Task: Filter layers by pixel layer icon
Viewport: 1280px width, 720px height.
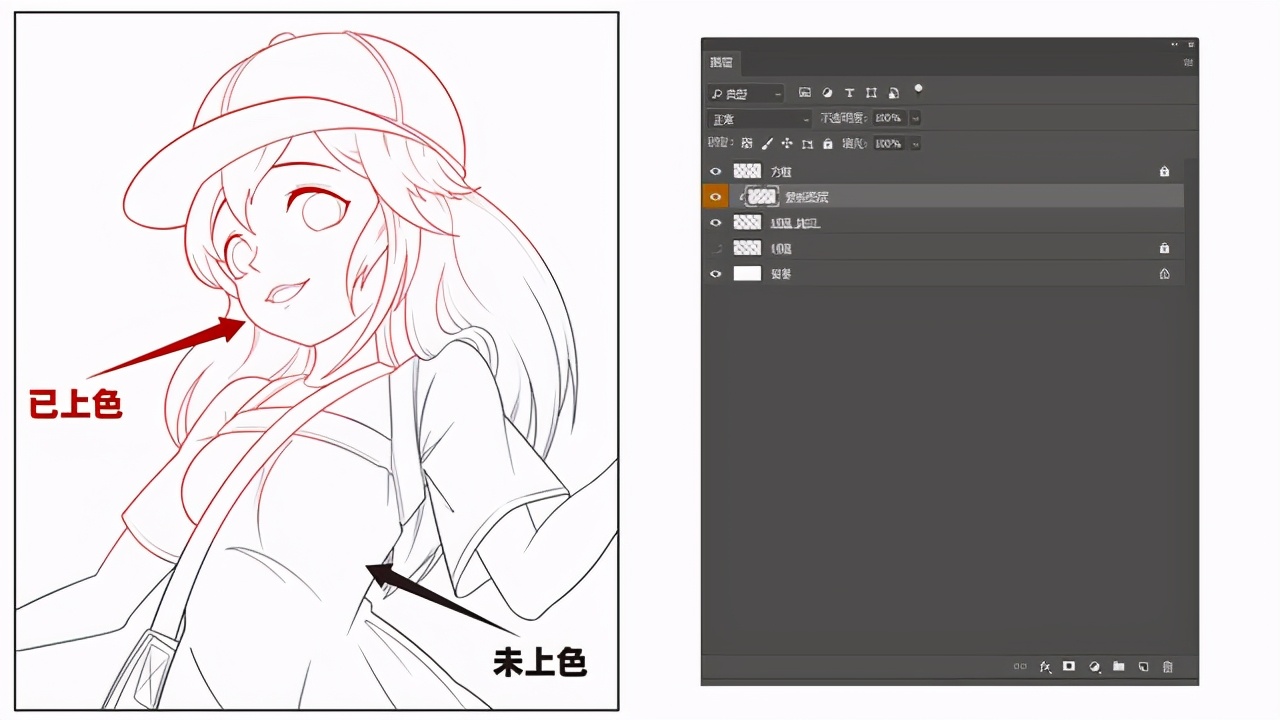Action: [805, 93]
